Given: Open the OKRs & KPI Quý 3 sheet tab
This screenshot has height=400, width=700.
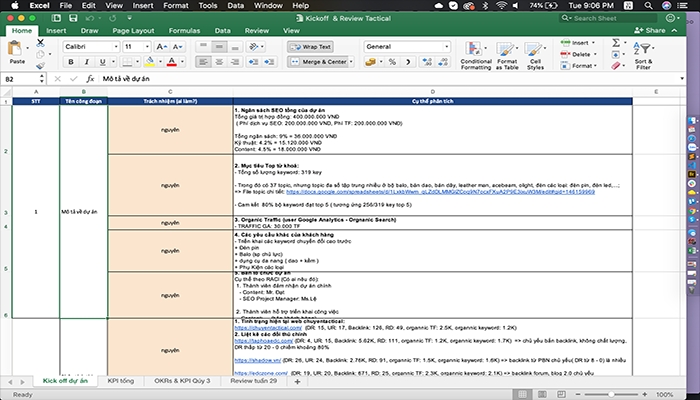Looking at the screenshot, I should coord(182,381).
